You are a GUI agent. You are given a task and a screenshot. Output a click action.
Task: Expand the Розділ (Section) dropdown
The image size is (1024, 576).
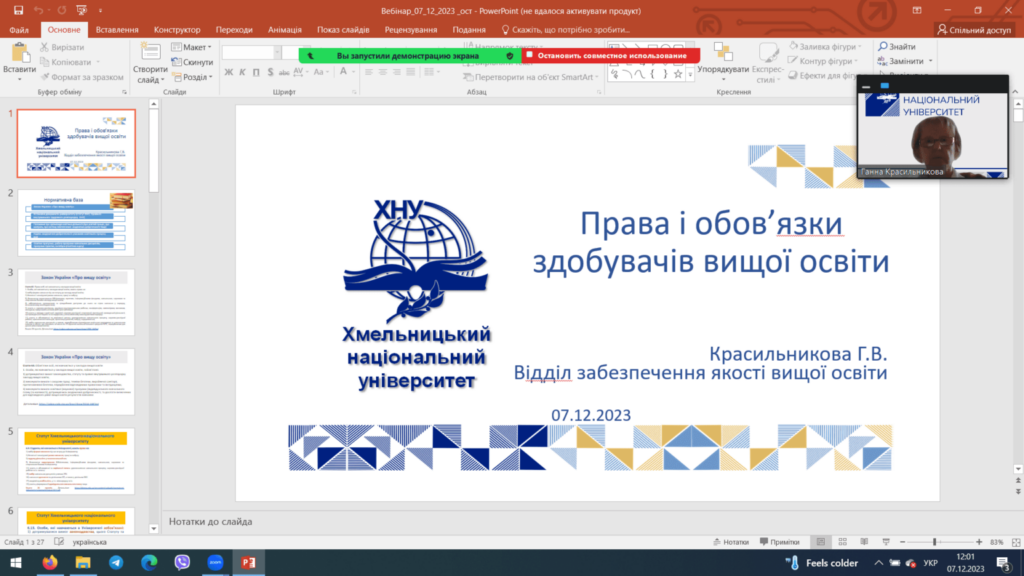pyautogui.click(x=194, y=77)
